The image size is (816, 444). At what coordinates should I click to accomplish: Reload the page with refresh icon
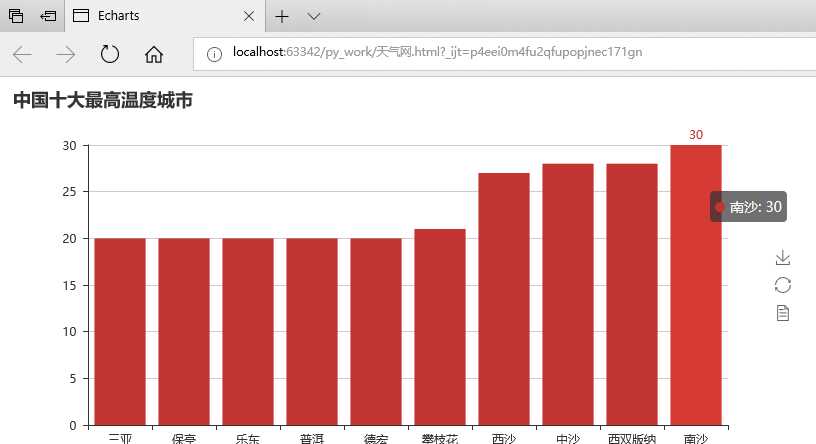coord(109,54)
